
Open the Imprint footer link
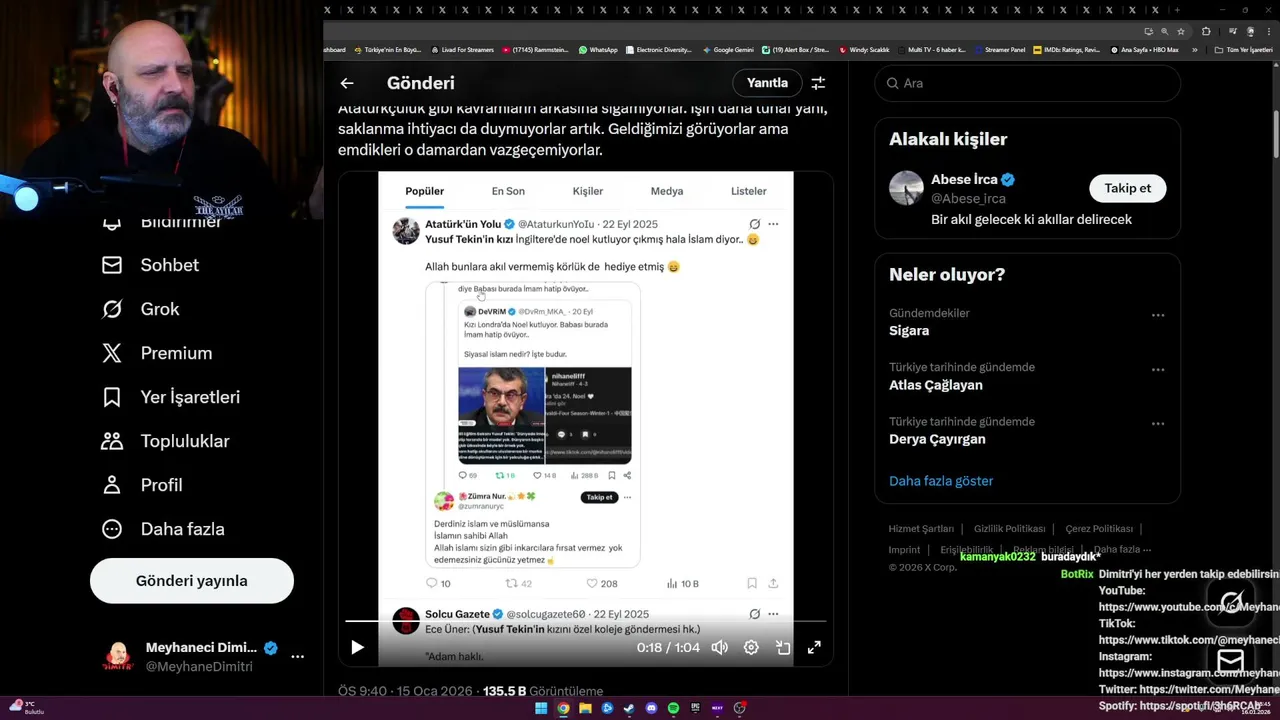(904, 549)
